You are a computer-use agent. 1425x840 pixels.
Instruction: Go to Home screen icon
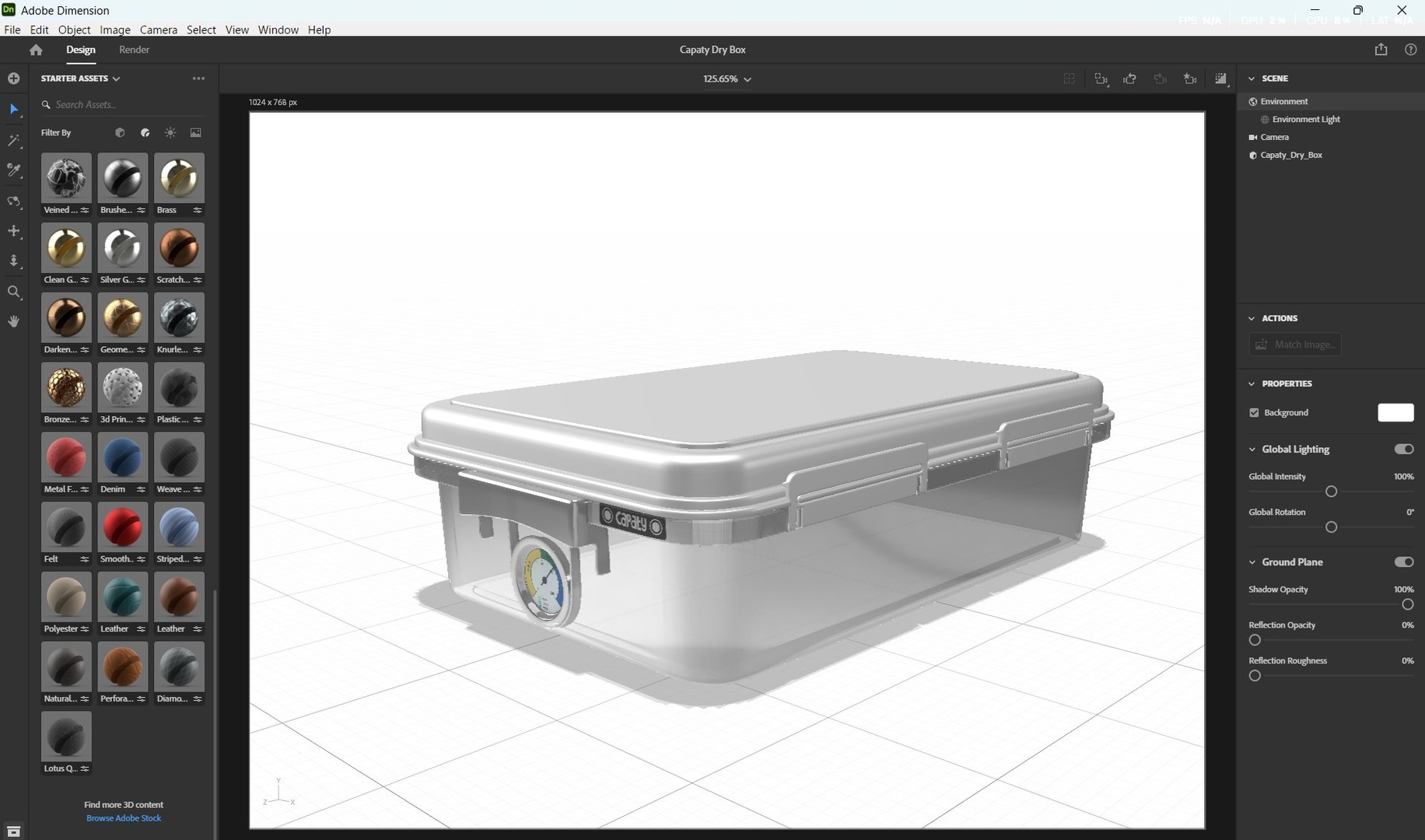tap(36, 50)
